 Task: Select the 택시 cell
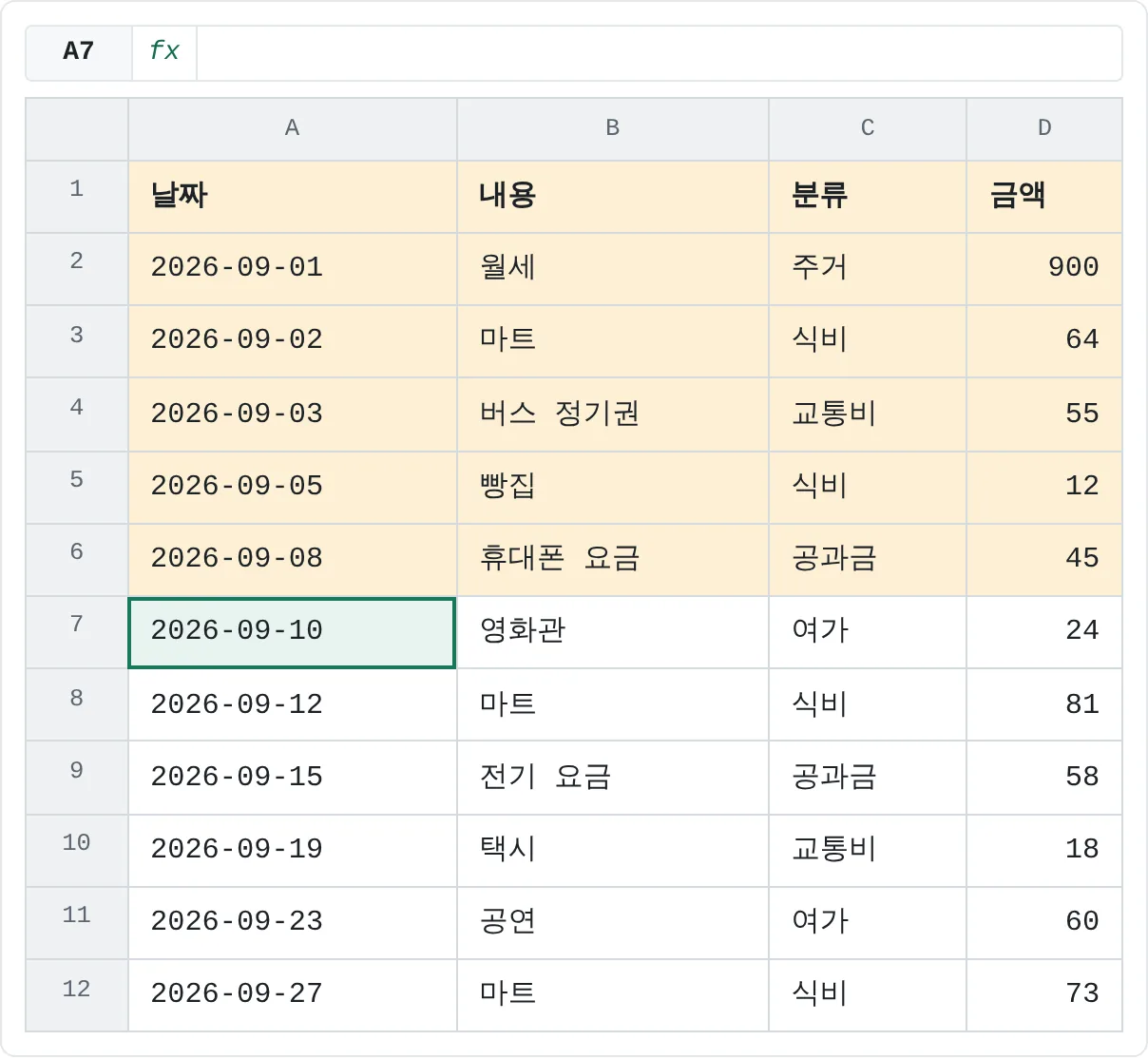click(613, 851)
